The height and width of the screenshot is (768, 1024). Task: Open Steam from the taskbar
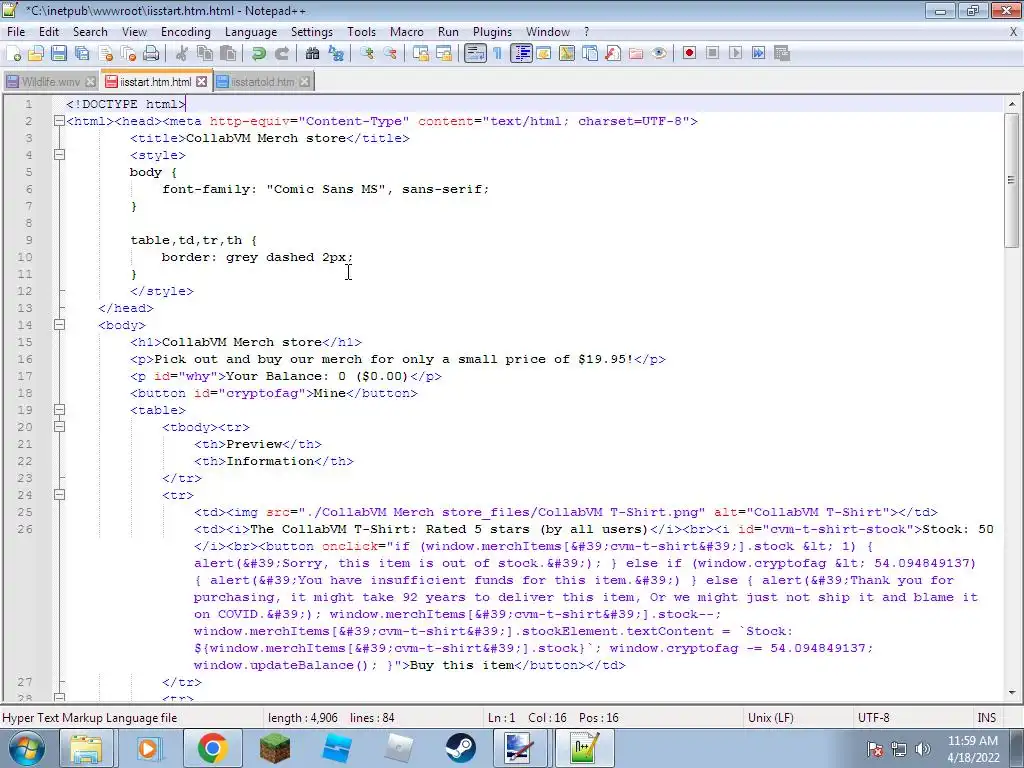coord(460,748)
